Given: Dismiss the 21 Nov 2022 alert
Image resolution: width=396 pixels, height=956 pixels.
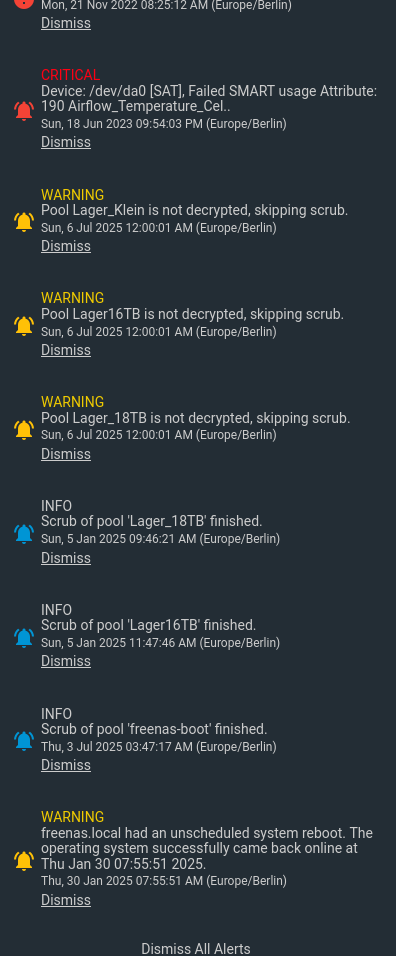Looking at the screenshot, I should pyautogui.click(x=66, y=23).
